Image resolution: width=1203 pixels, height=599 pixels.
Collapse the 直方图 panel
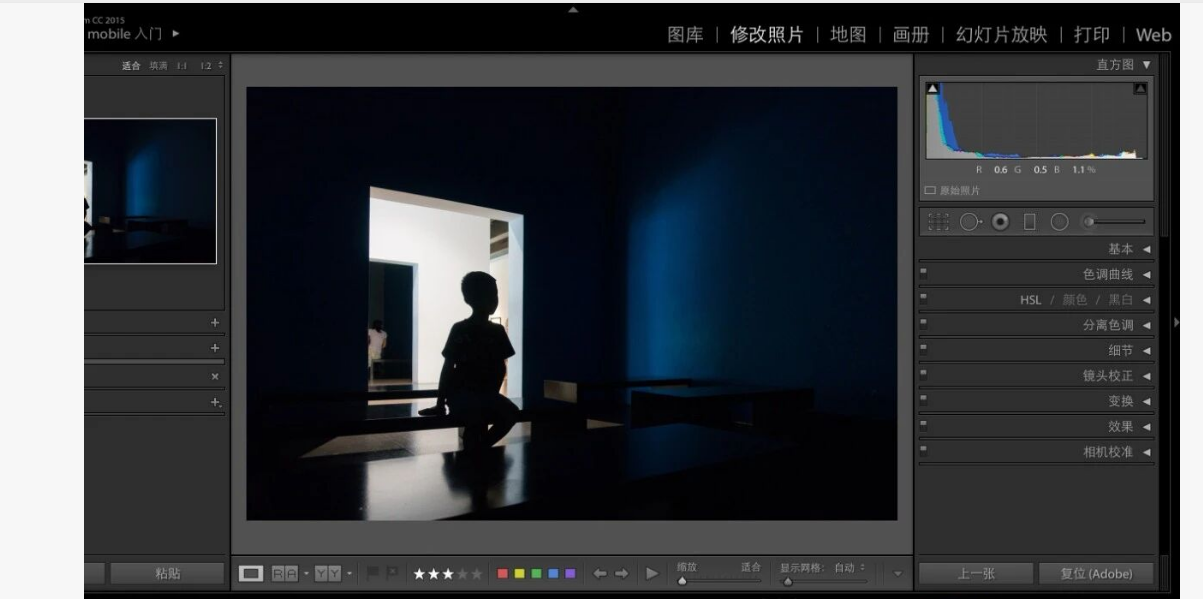(1146, 65)
